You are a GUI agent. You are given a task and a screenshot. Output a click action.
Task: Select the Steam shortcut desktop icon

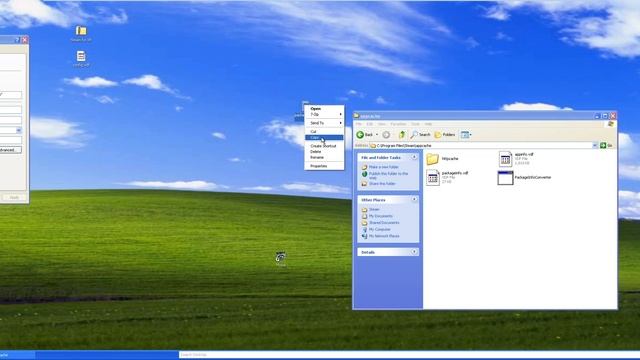(280, 257)
